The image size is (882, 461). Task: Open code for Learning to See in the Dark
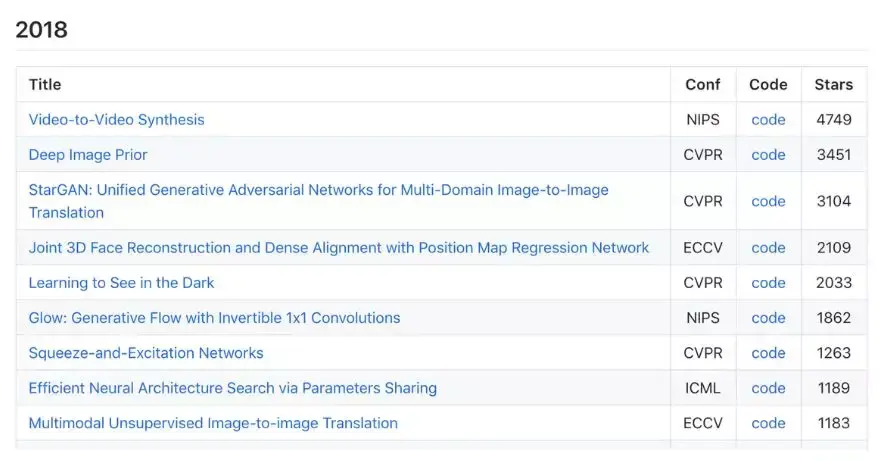pos(768,283)
